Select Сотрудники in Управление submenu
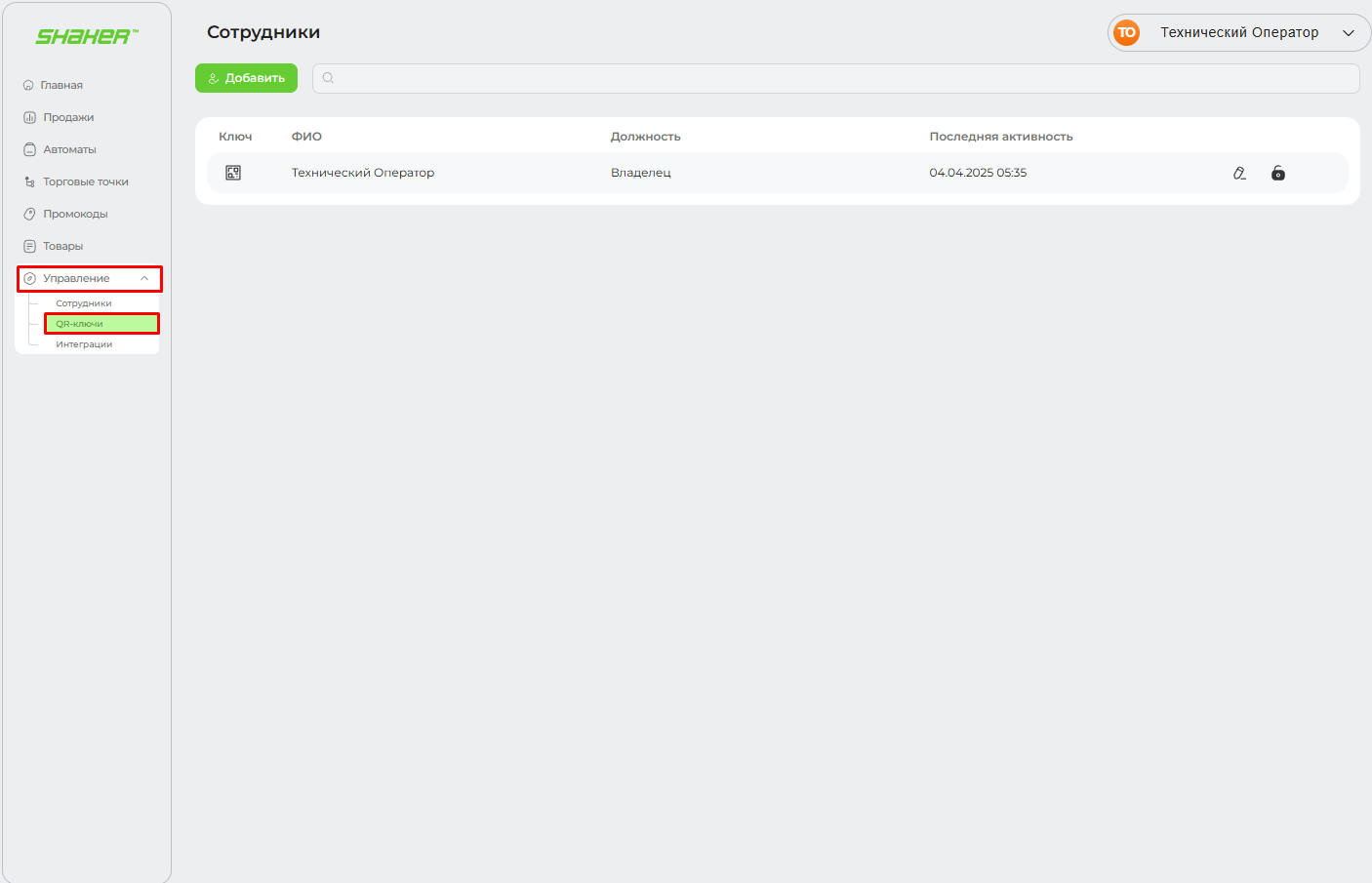This screenshot has height=883, width=1372. [x=84, y=303]
